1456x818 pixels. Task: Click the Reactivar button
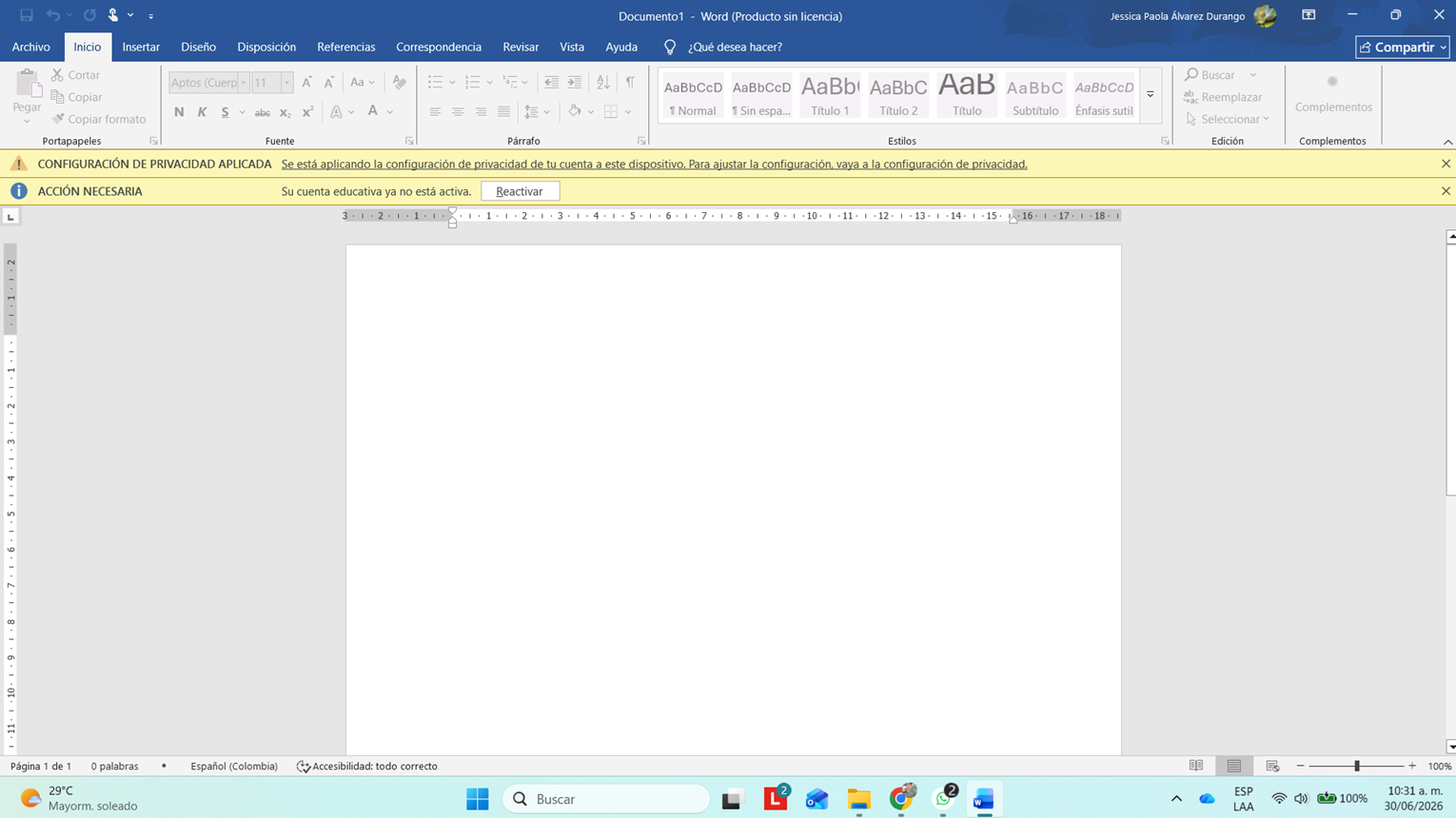pyautogui.click(x=520, y=191)
